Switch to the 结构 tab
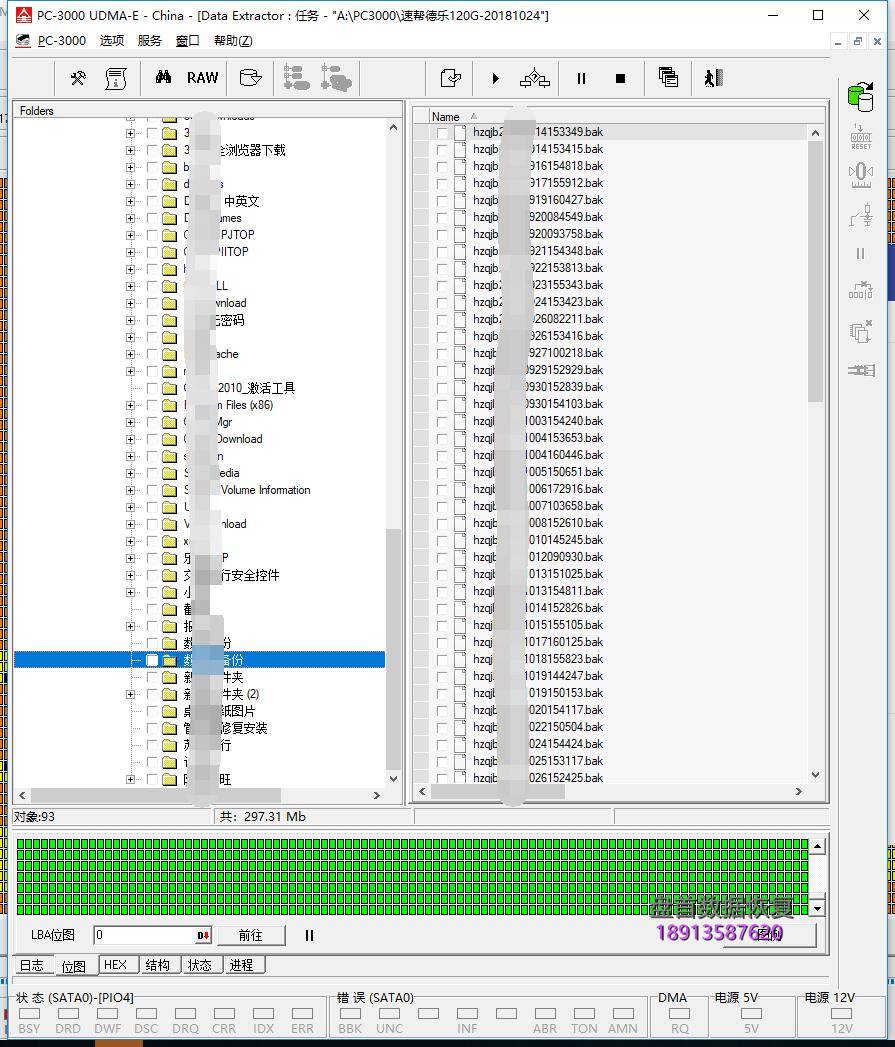 coord(158,965)
